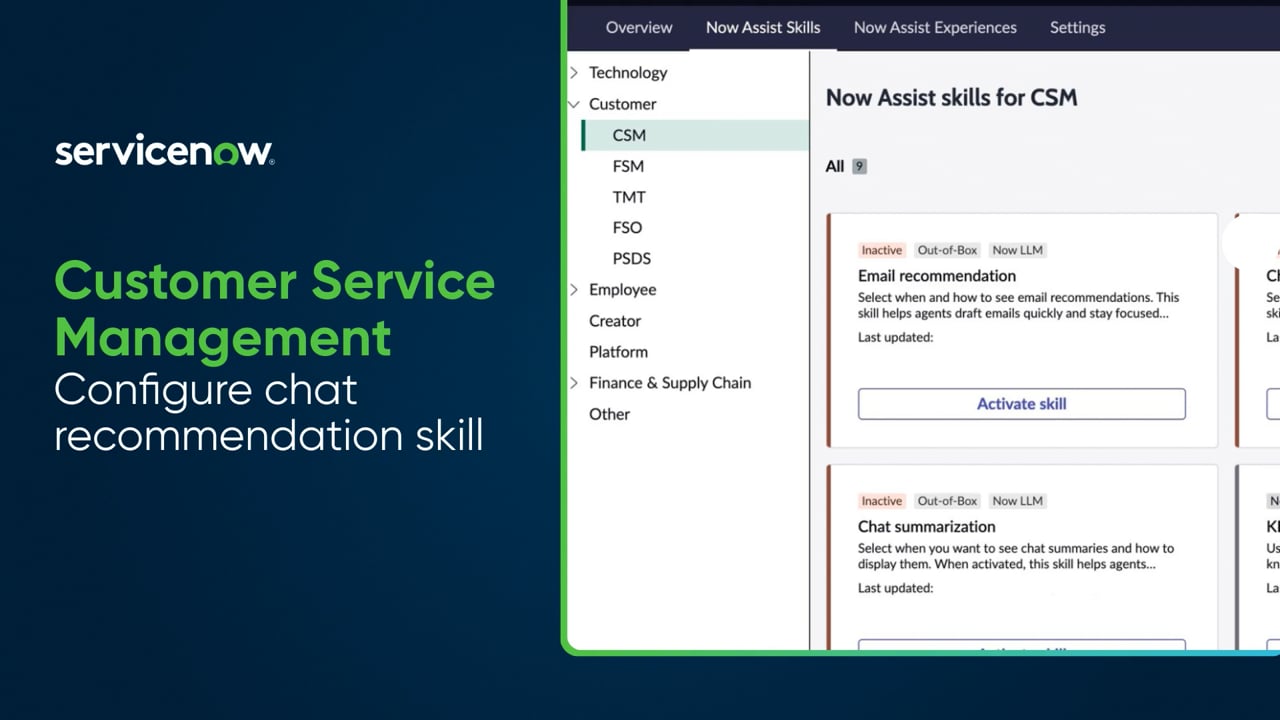This screenshot has width=1280, height=720.
Task: Expand the Technology category
Action: [574, 72]
